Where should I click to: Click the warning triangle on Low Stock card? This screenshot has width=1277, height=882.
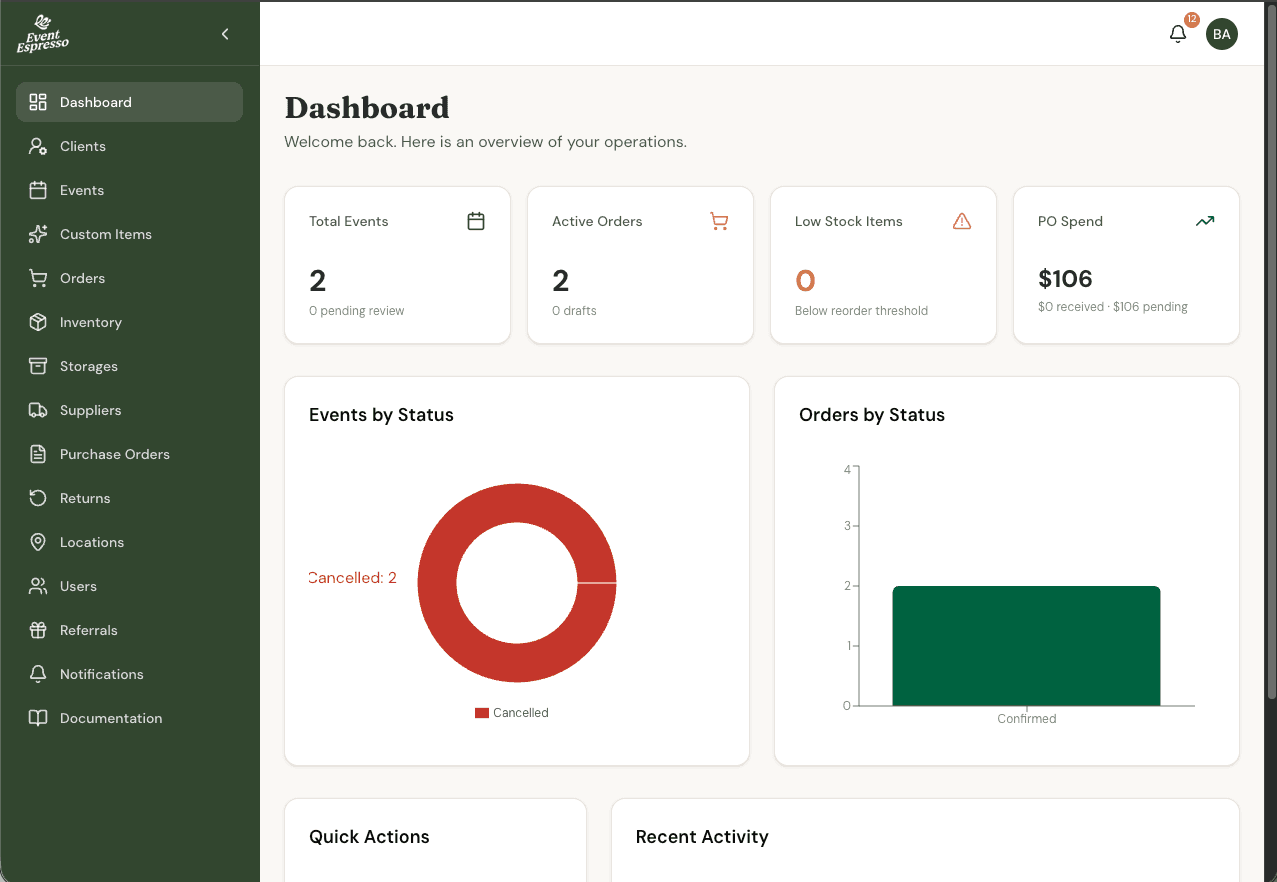pyautogui.click(x=962, y=221)
